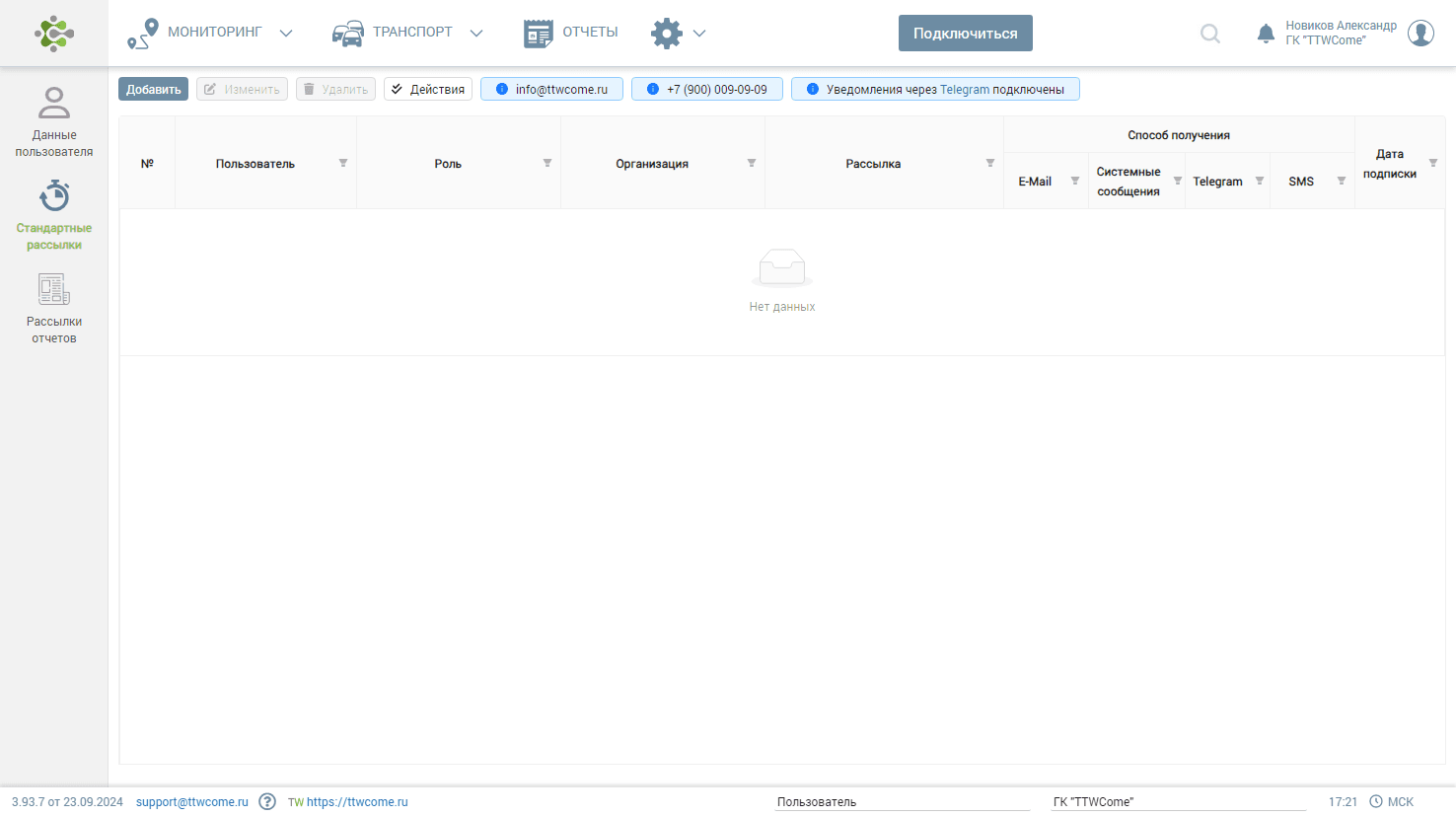Click the Подключиться button
The height and width of the screenshot is (817, 1456).
click(966, 33)
